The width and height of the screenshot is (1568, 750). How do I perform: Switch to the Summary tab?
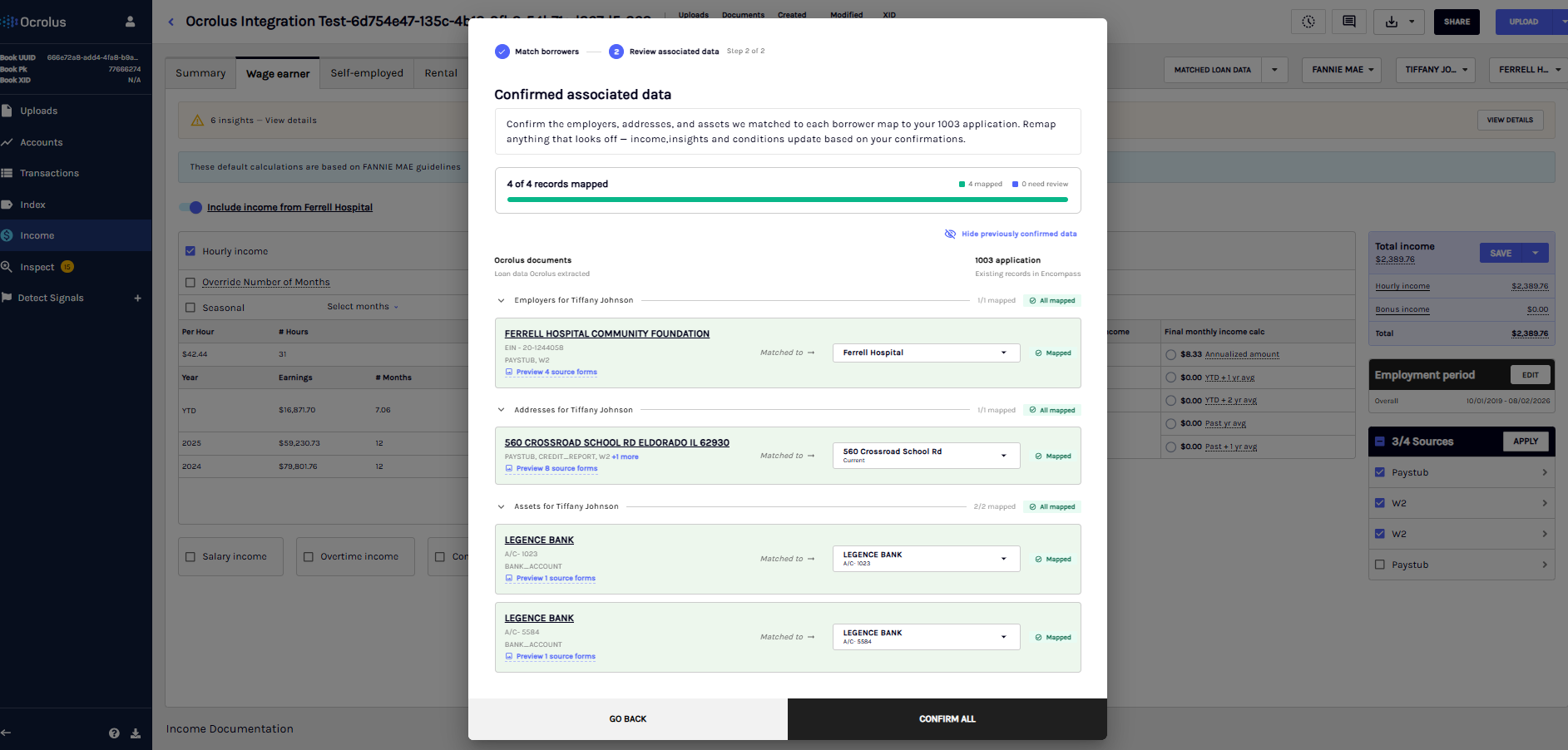[x=200, y=73]
